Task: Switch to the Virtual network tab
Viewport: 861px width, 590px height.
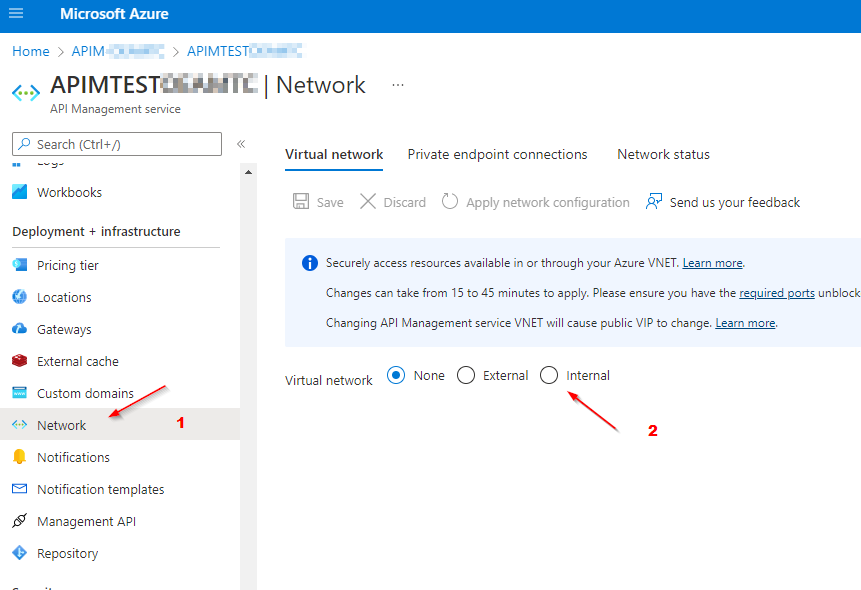Action: pyautogui.click(x=334, y=154)
